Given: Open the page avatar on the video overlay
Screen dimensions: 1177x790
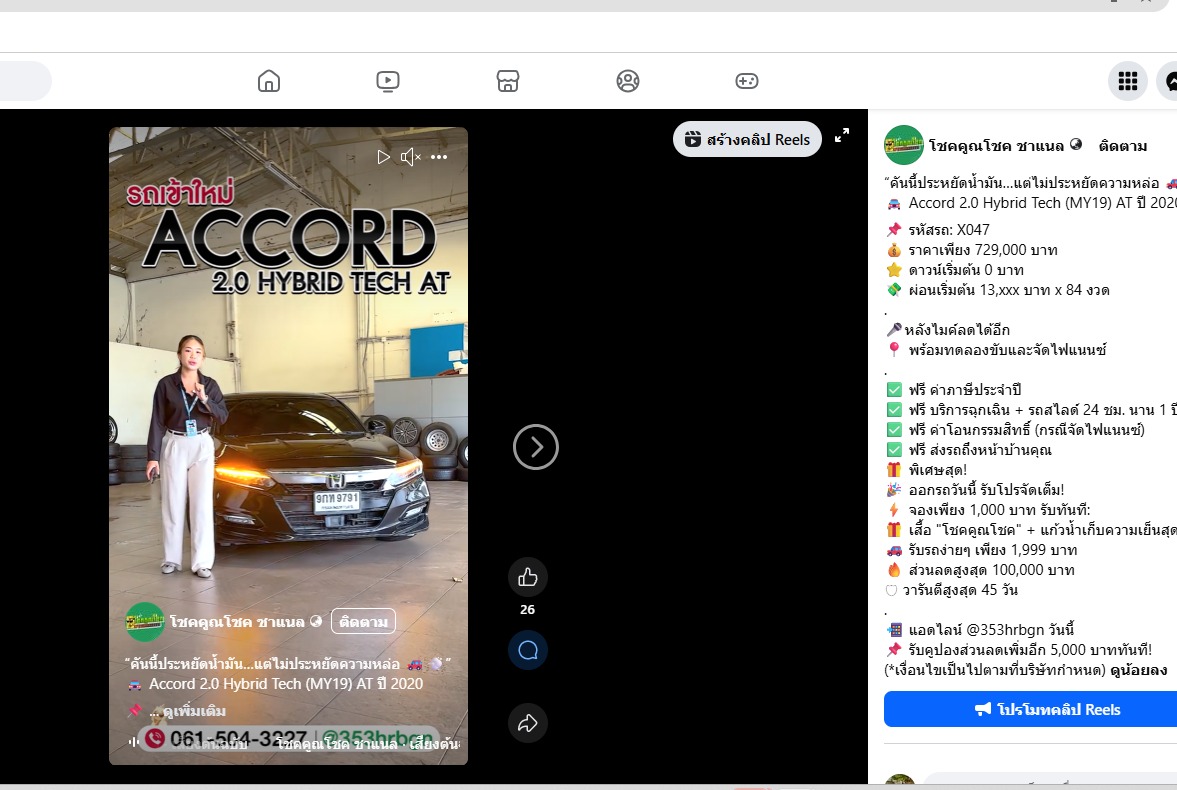Looking at the screenshot, I should point(145,622).
